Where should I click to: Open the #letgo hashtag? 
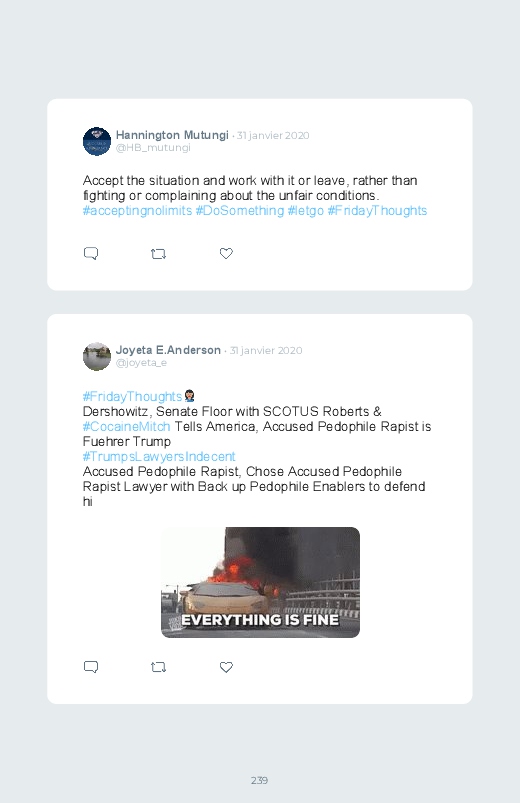pyautogui.click(x=306, y=210)
